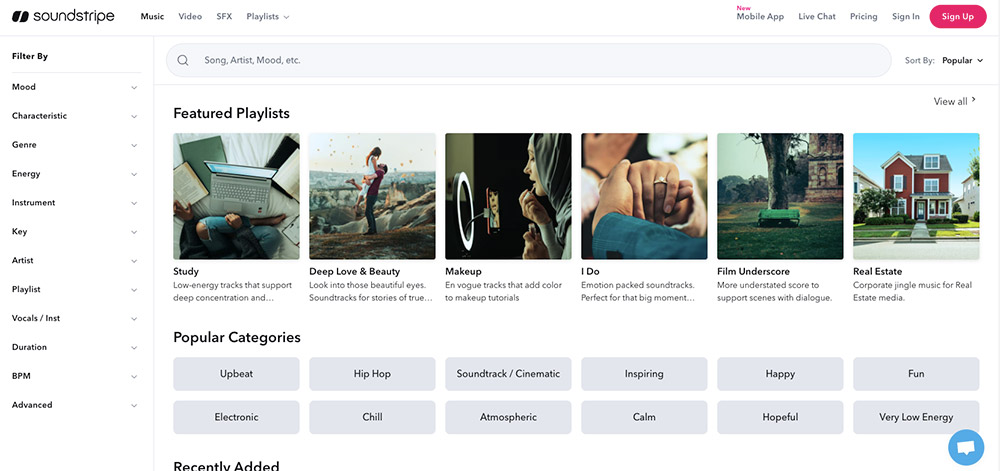Click the search magnifier icon
Viewport: 1000px width, 471px height.
coord(183,61)
